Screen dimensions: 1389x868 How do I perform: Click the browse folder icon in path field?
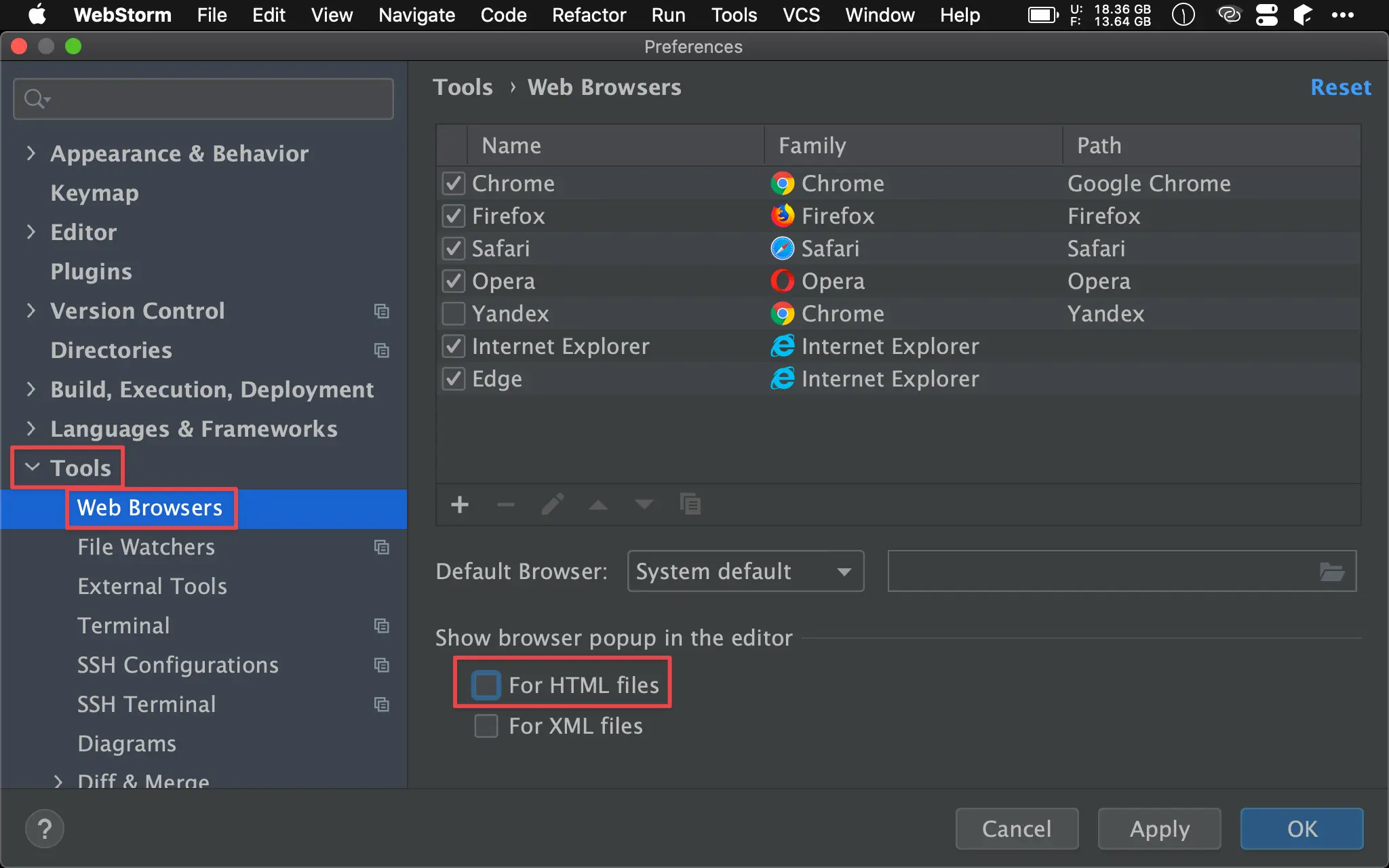pos(1331,572)
